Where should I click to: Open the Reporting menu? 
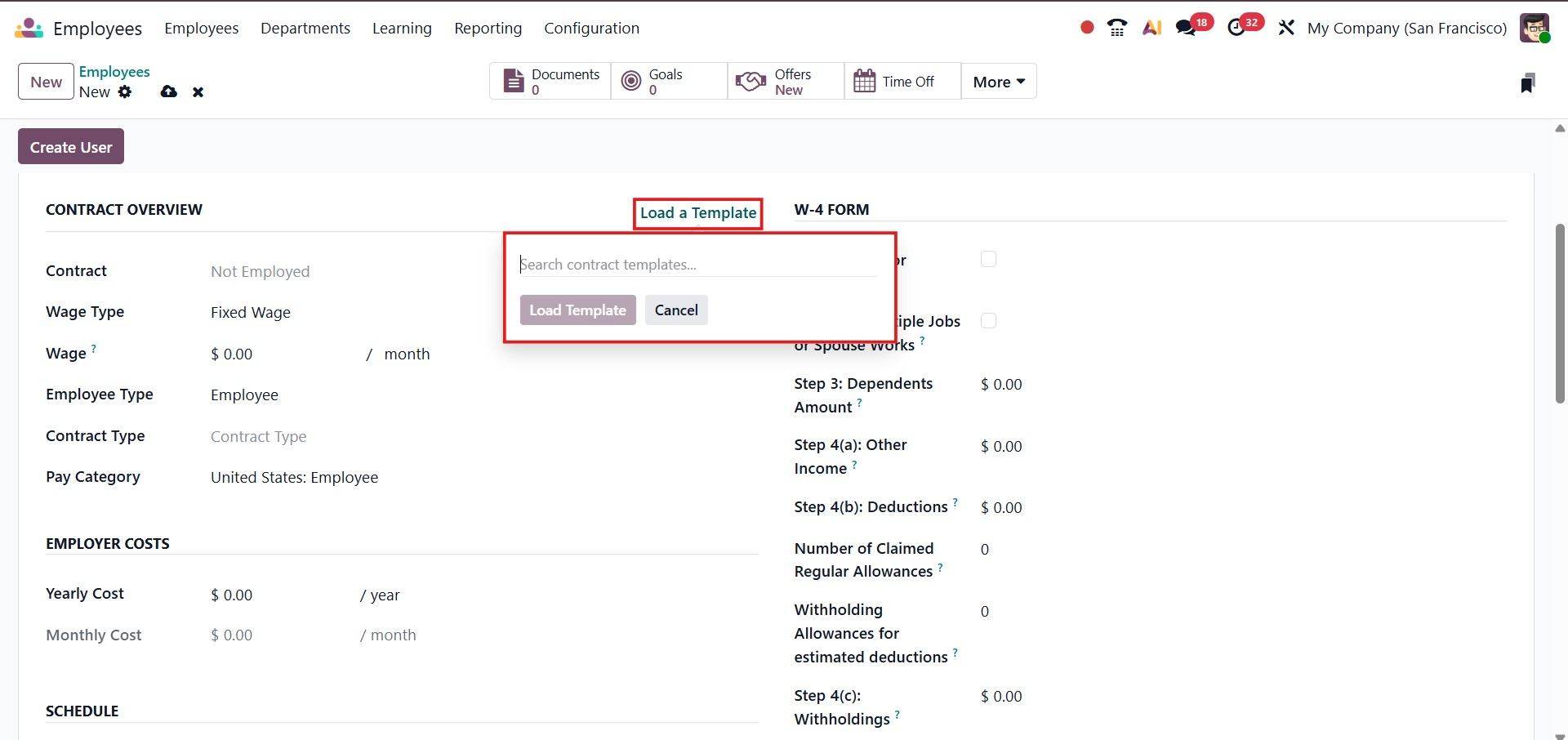488,28
